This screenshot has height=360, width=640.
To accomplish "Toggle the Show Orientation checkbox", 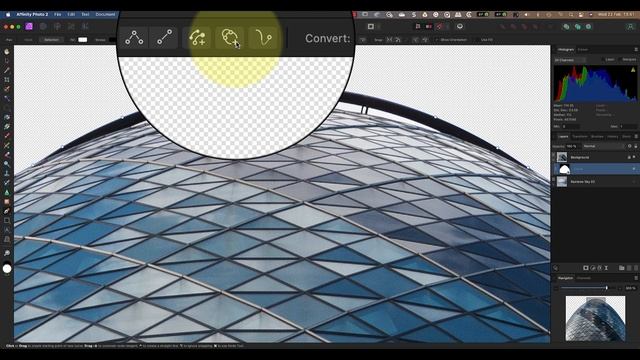I will (437, 40).
